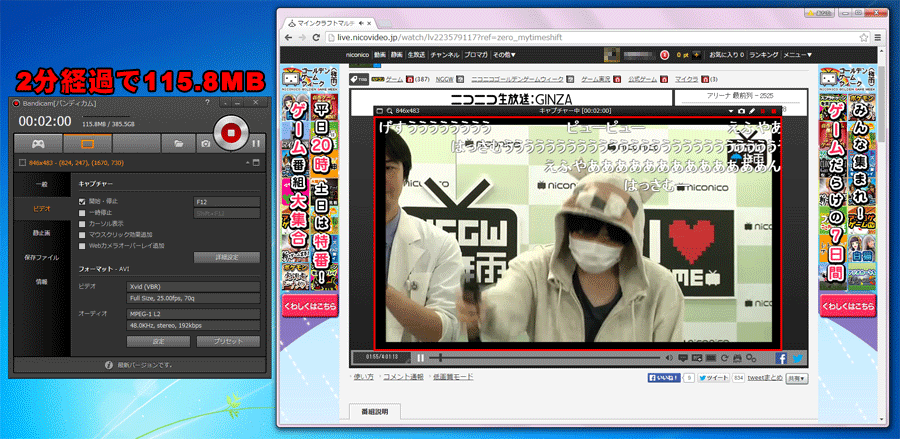This screenshot has height=439, width=900.
Task: Collapse Bandicam panel with small up arrow
Action: (247, 163)
